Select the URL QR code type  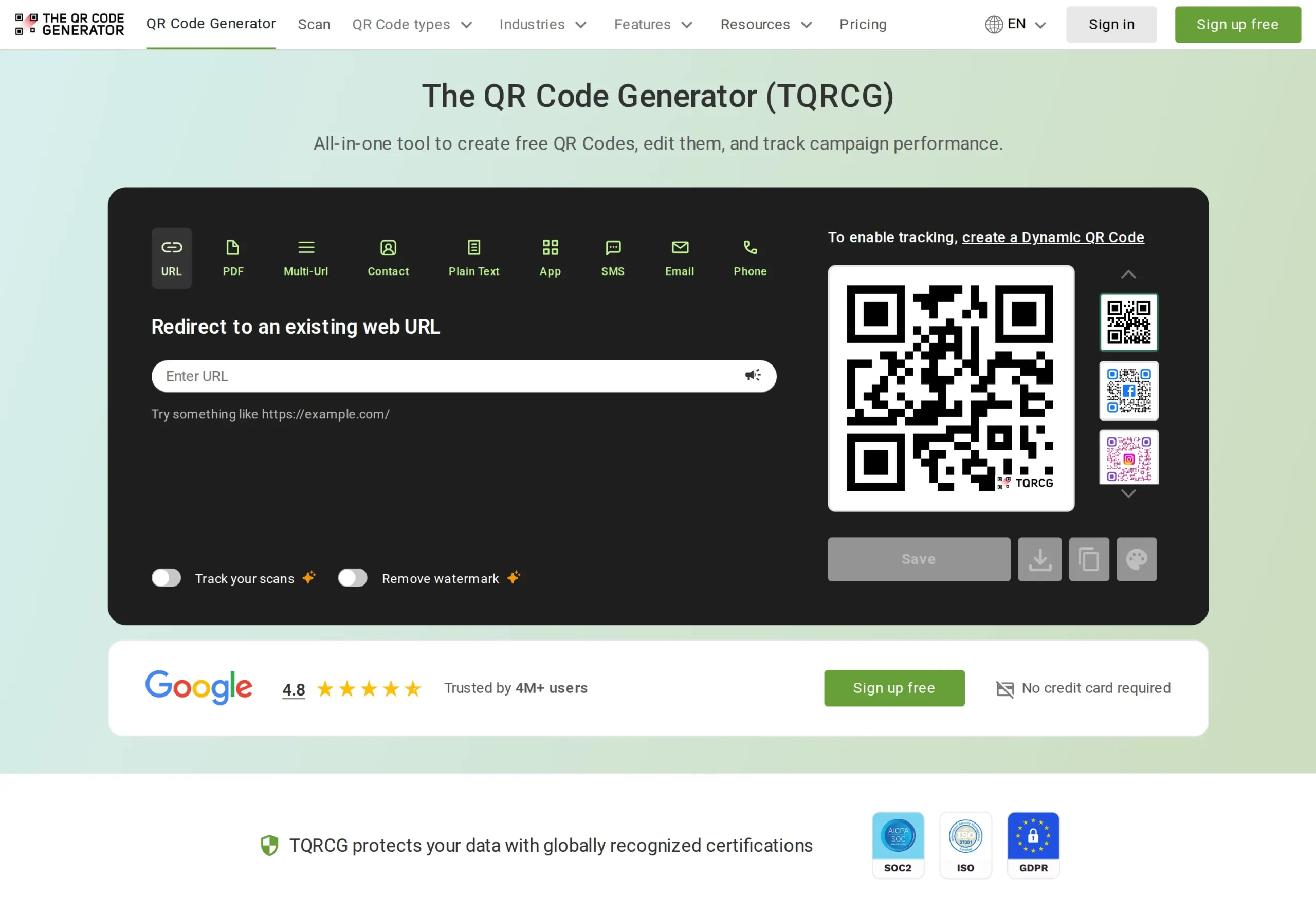coord(171,258)
